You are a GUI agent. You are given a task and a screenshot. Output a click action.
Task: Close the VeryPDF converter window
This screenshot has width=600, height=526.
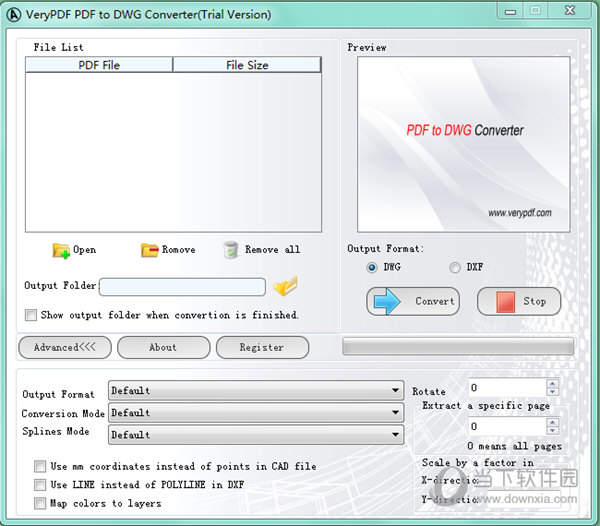click(x=570, y=10)
